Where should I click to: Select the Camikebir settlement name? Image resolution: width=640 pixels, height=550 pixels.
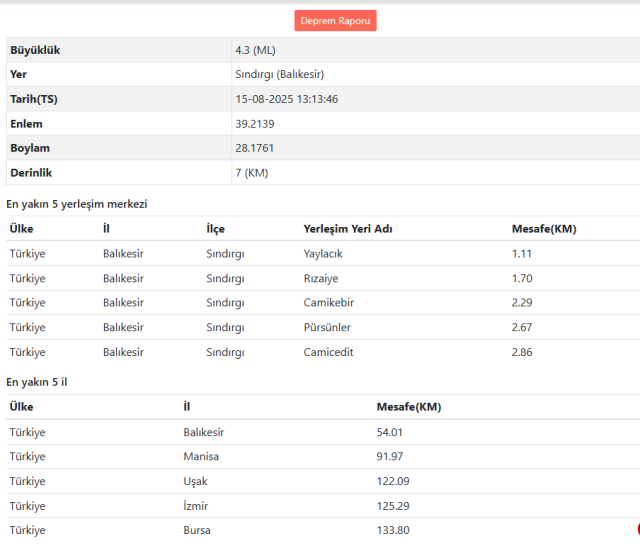[329, 303]
